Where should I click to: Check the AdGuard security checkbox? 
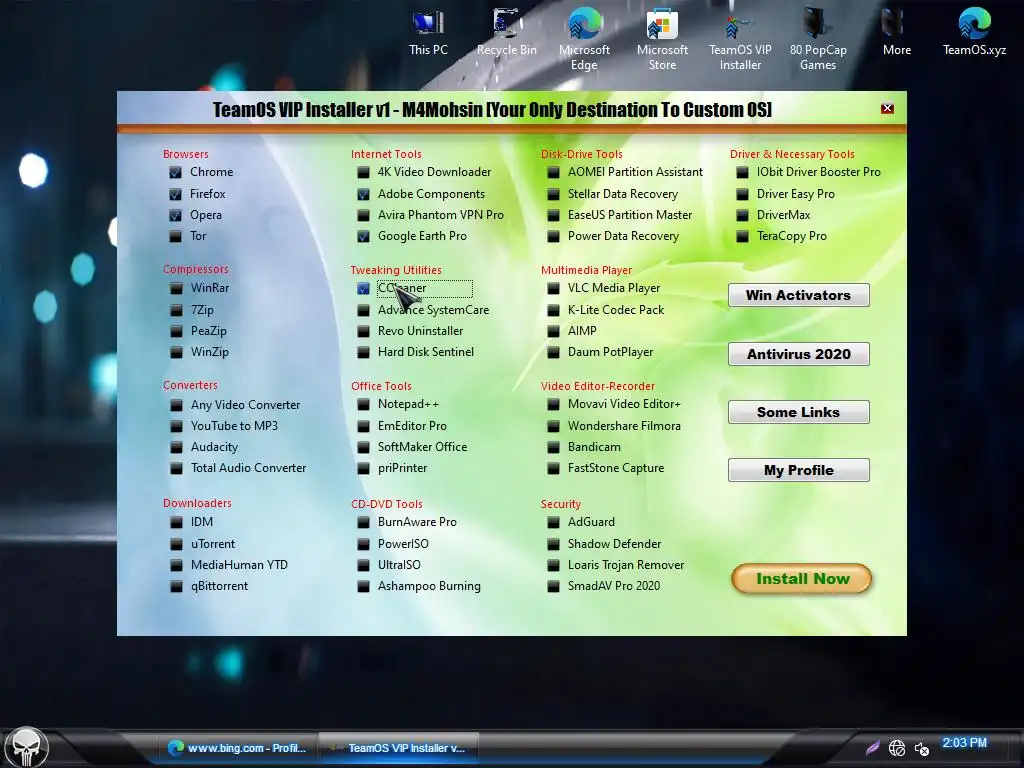point(553,522)
